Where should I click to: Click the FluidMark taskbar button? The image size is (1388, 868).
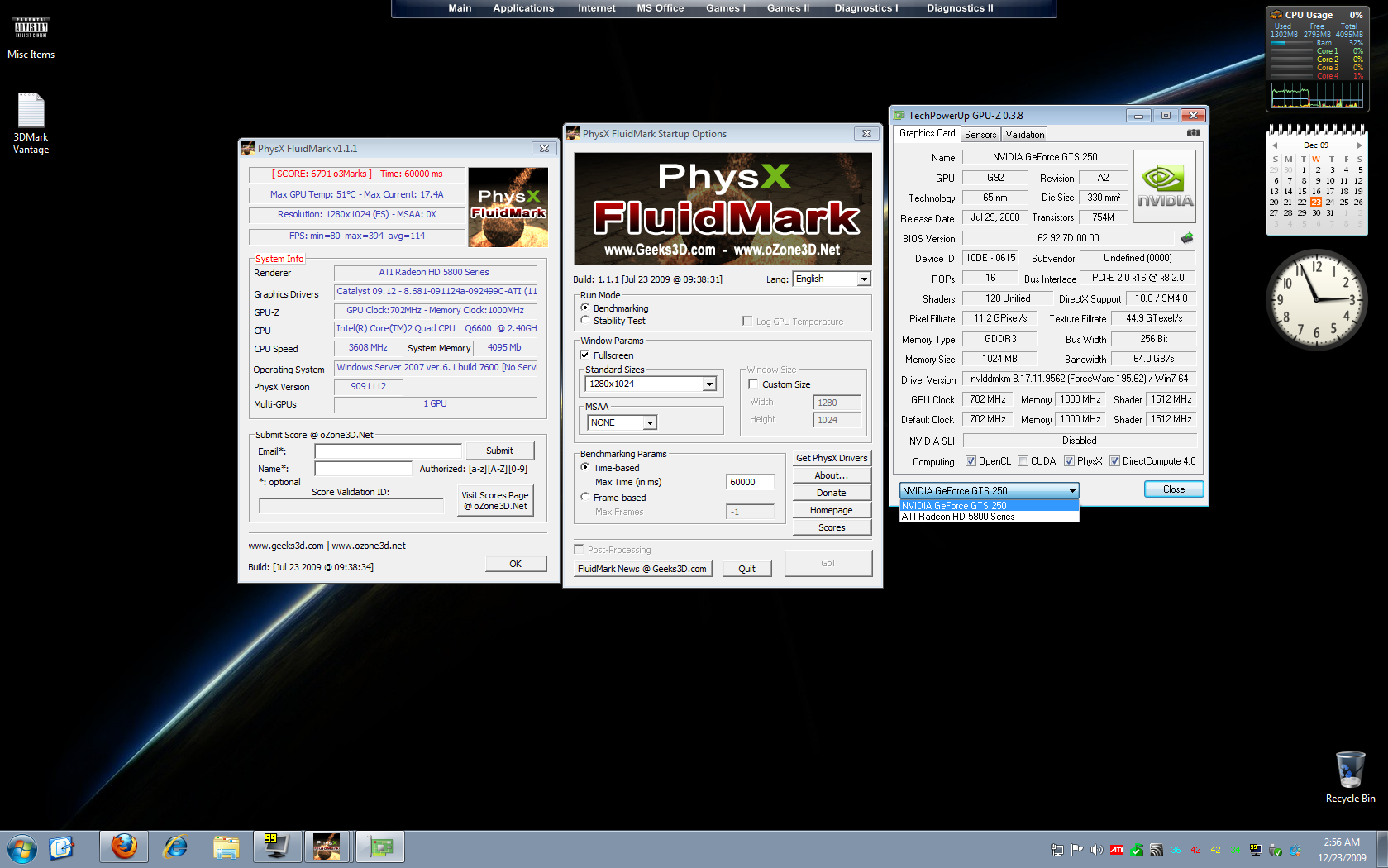click(x=327, y=847)
